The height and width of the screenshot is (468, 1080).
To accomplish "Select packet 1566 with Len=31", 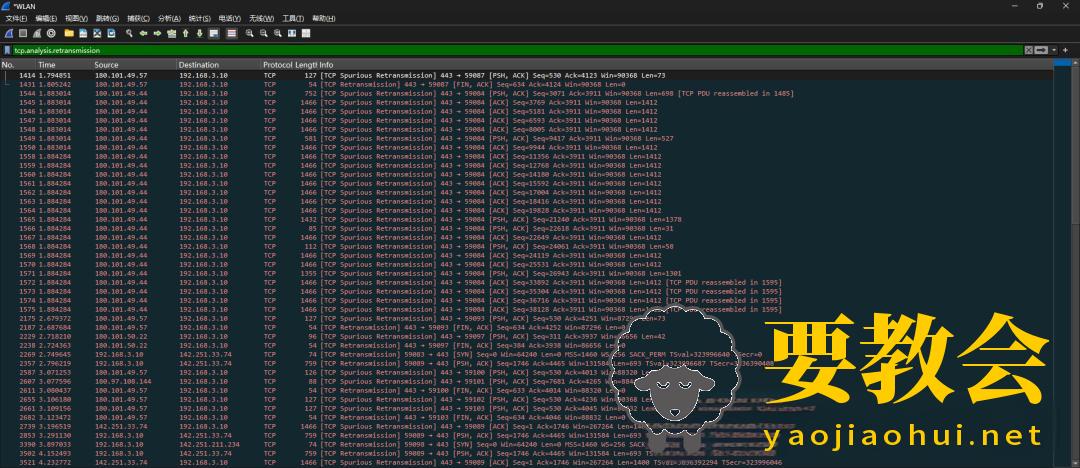I will click(x=527, y=228).
